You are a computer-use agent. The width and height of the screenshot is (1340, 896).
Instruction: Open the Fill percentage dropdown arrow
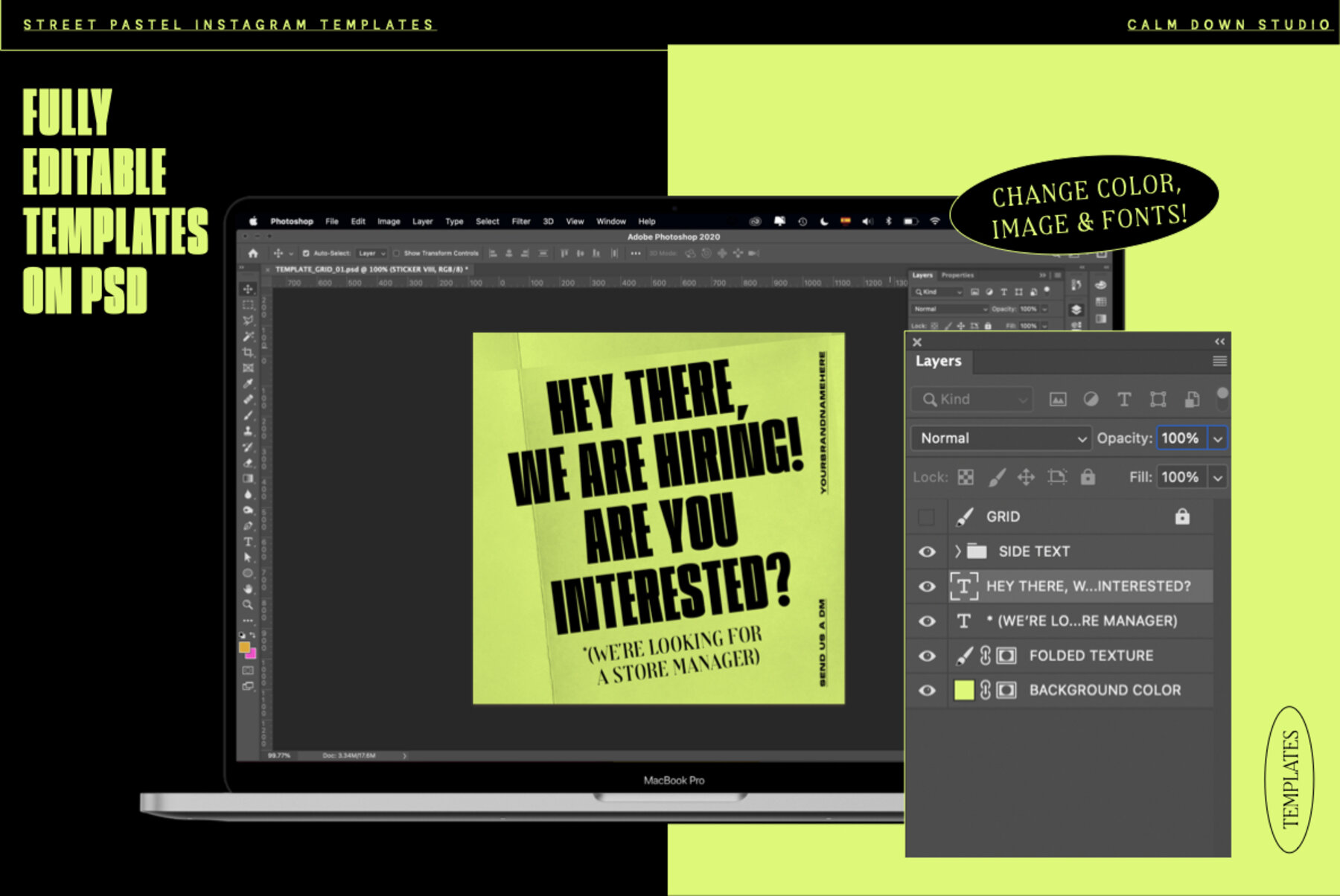pyautogui.click(x=1218, y=478)
